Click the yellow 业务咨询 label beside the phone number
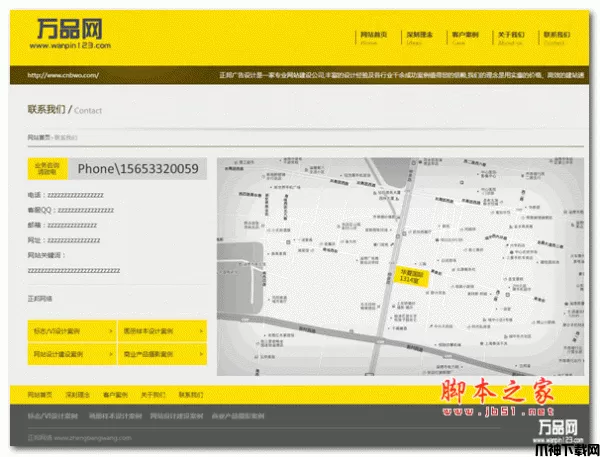Screen dimensions: 600x457 click(x=47, y=168)
